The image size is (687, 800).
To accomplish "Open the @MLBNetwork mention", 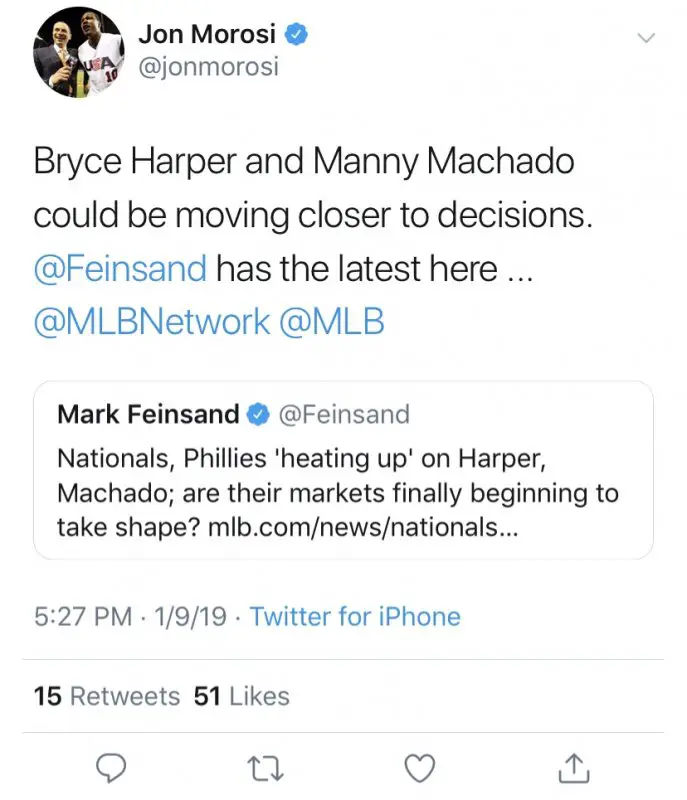I will pyautogui.click(x=152, y=321).
